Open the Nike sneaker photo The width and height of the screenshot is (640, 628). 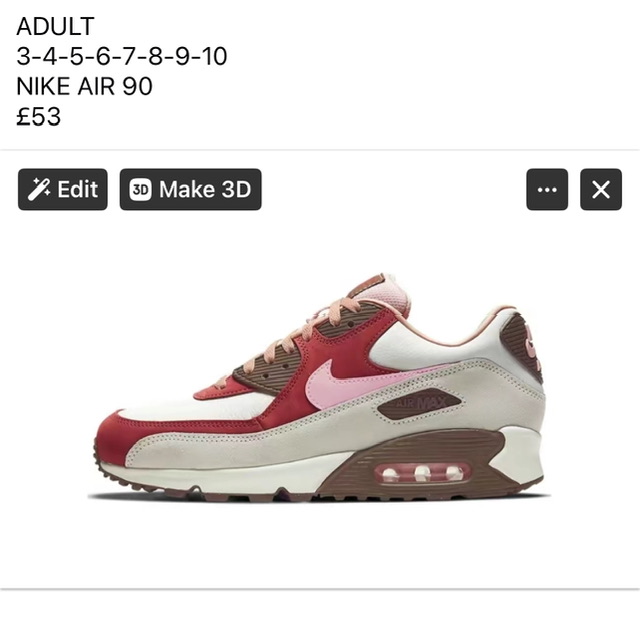tap(320, 388)
